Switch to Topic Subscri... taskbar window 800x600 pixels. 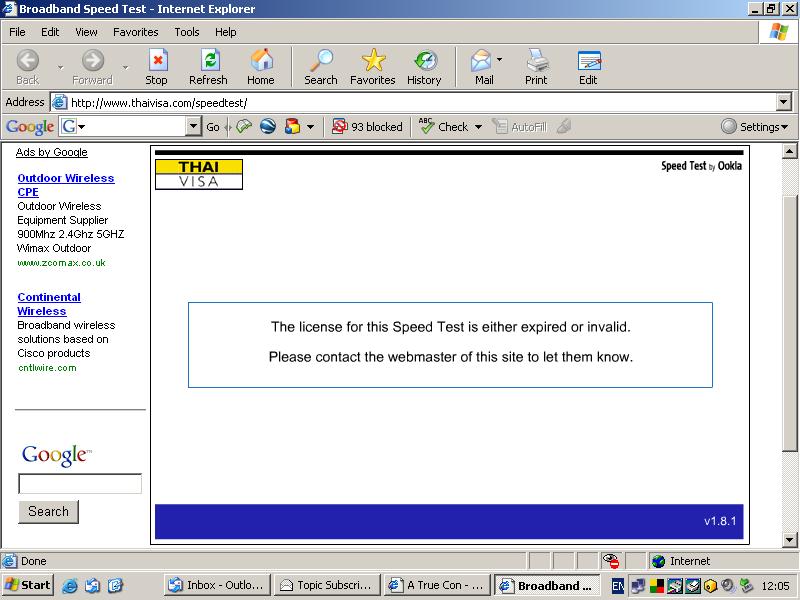(x=327, y=585)
